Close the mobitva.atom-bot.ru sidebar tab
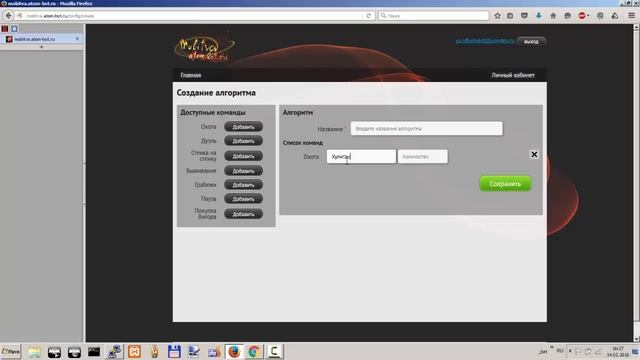Screen dimensions: 640x360 pyautogui.click(x=77, y=39)
